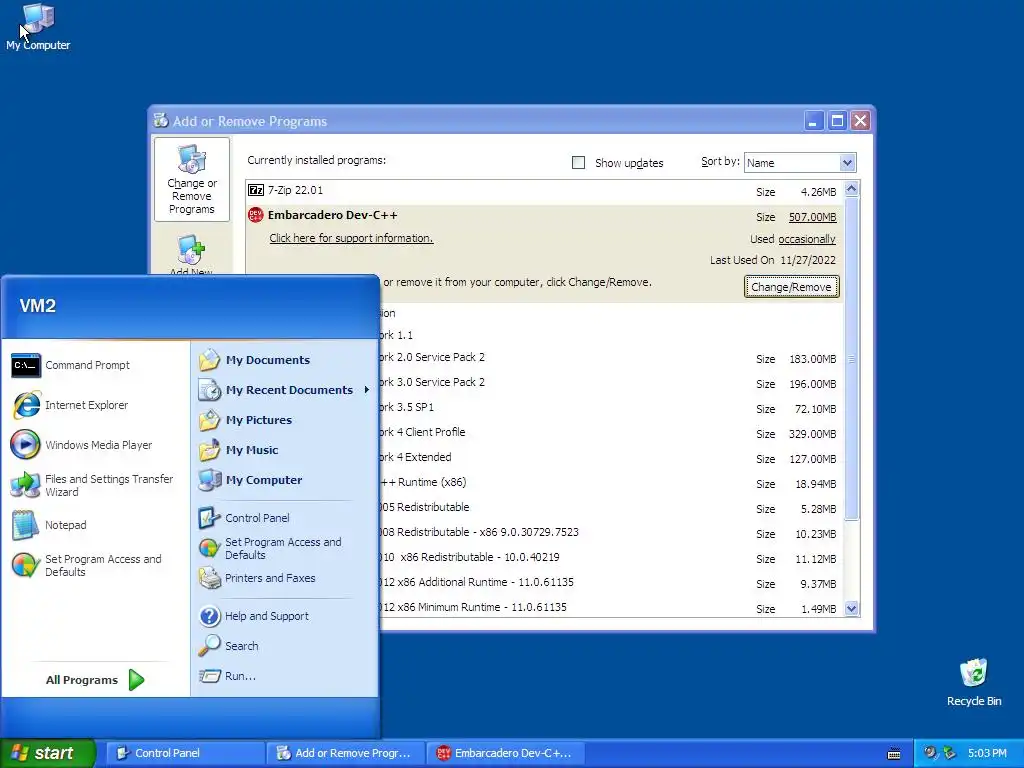The image size is (1024, 768).
Task: Click the 507.00MB size link
Action: (x=812, y=217)
